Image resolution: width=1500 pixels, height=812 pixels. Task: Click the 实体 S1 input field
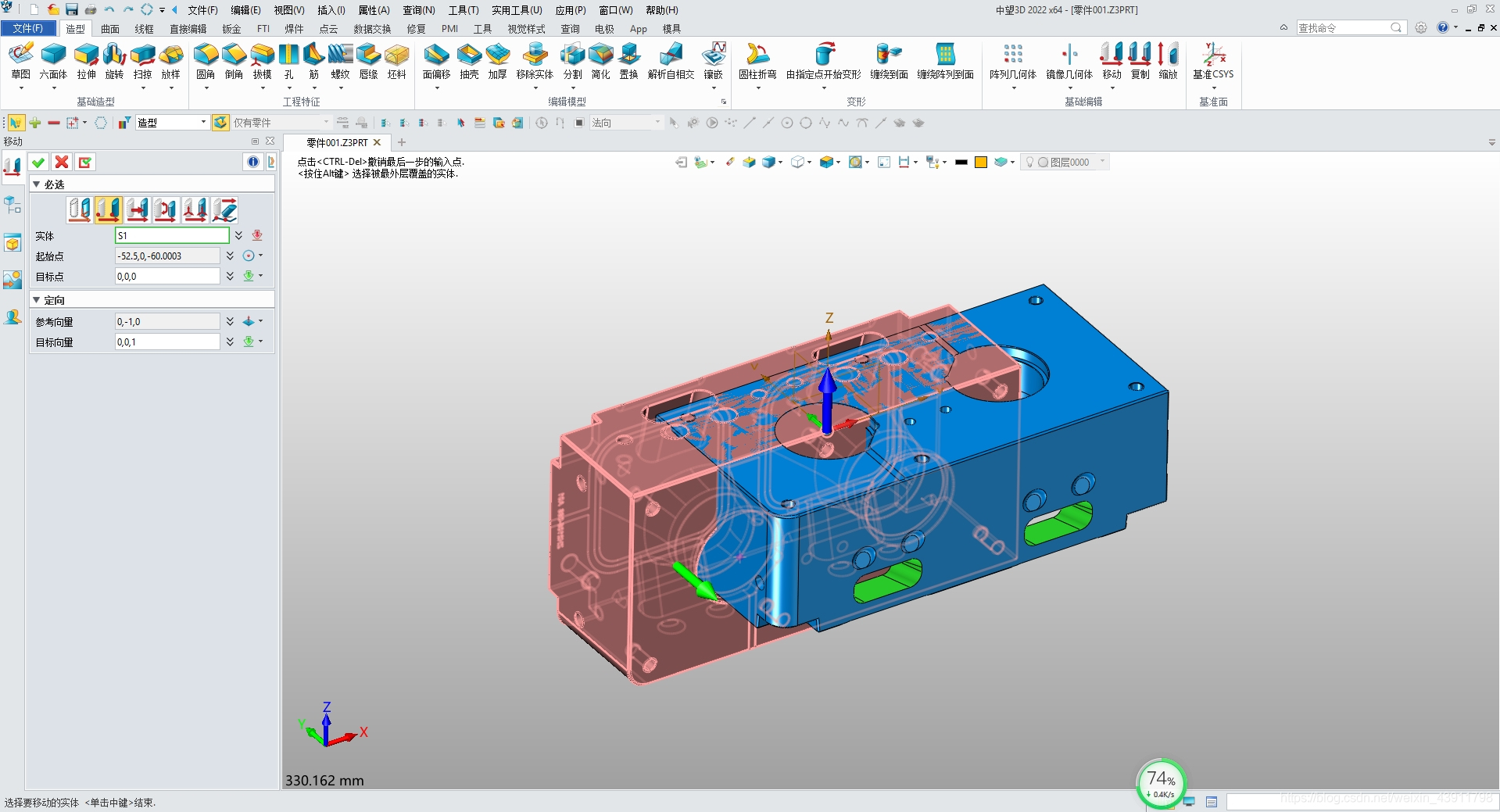[x=171, y=235]
